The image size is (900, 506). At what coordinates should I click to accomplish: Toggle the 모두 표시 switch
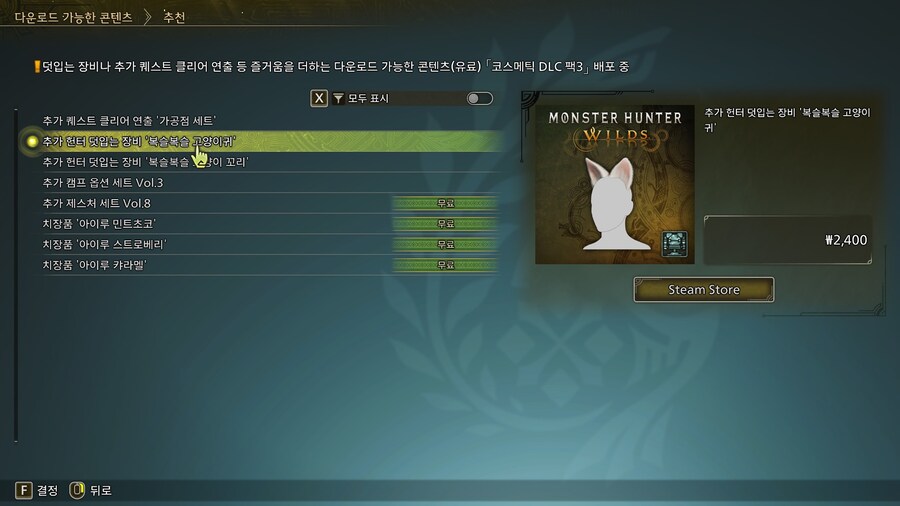[479, 99]
